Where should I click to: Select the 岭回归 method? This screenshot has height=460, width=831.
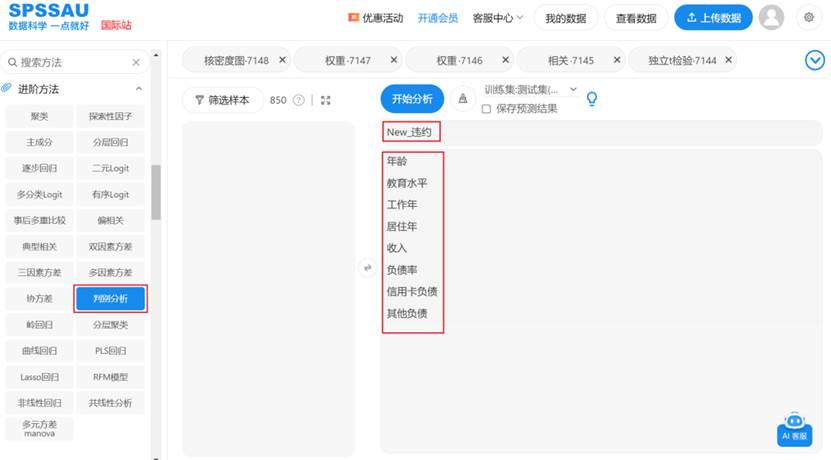click(x=40, y=325)
